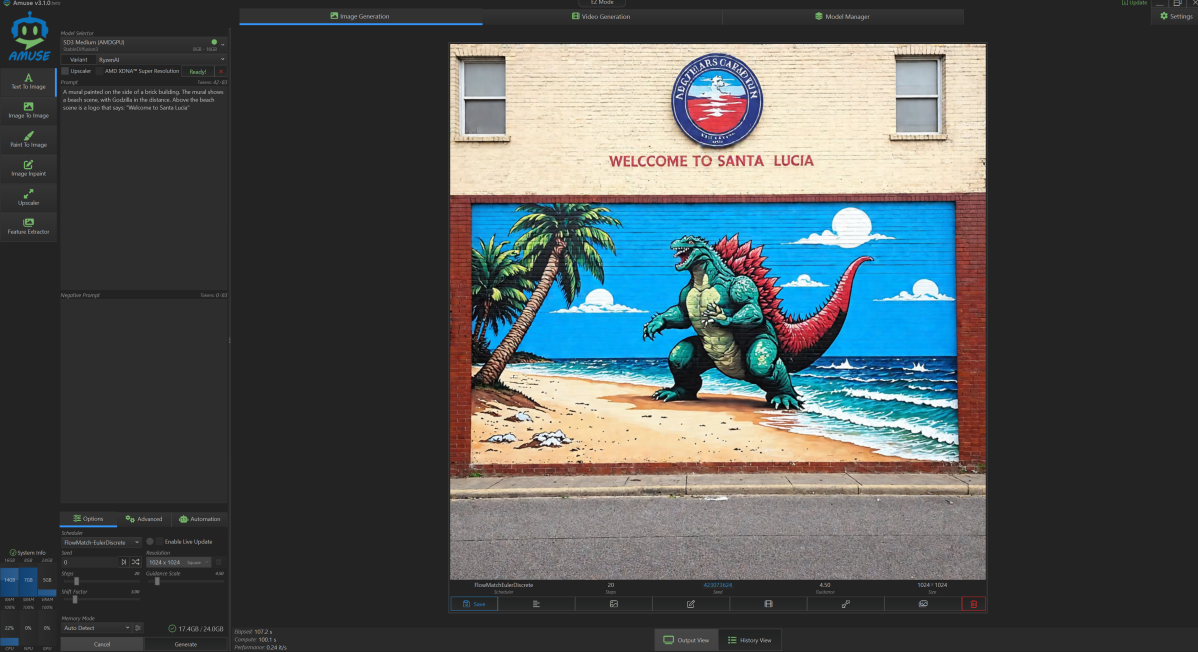Click the seed increment step icon
This screenshot has height=652, width=1198.
tap(124, 562)
